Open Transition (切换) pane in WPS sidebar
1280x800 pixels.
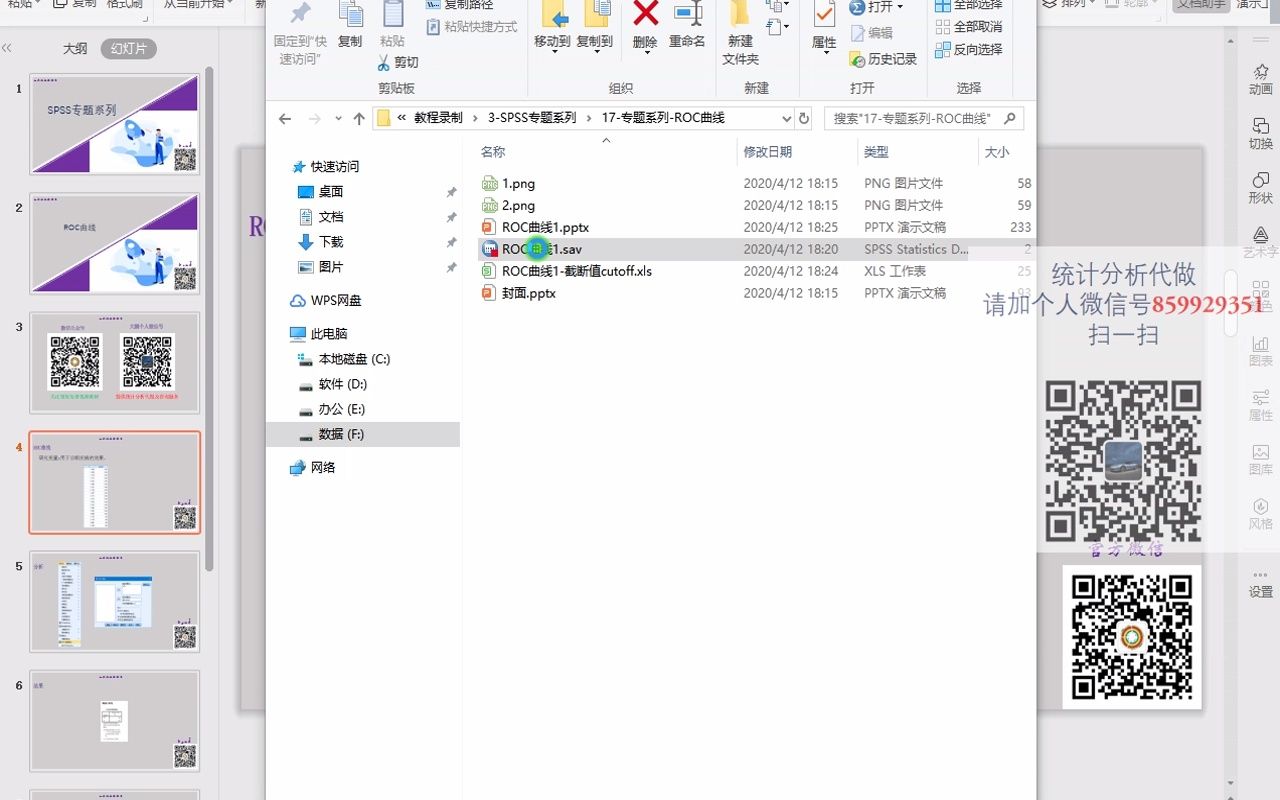(x=1260, y=133)
